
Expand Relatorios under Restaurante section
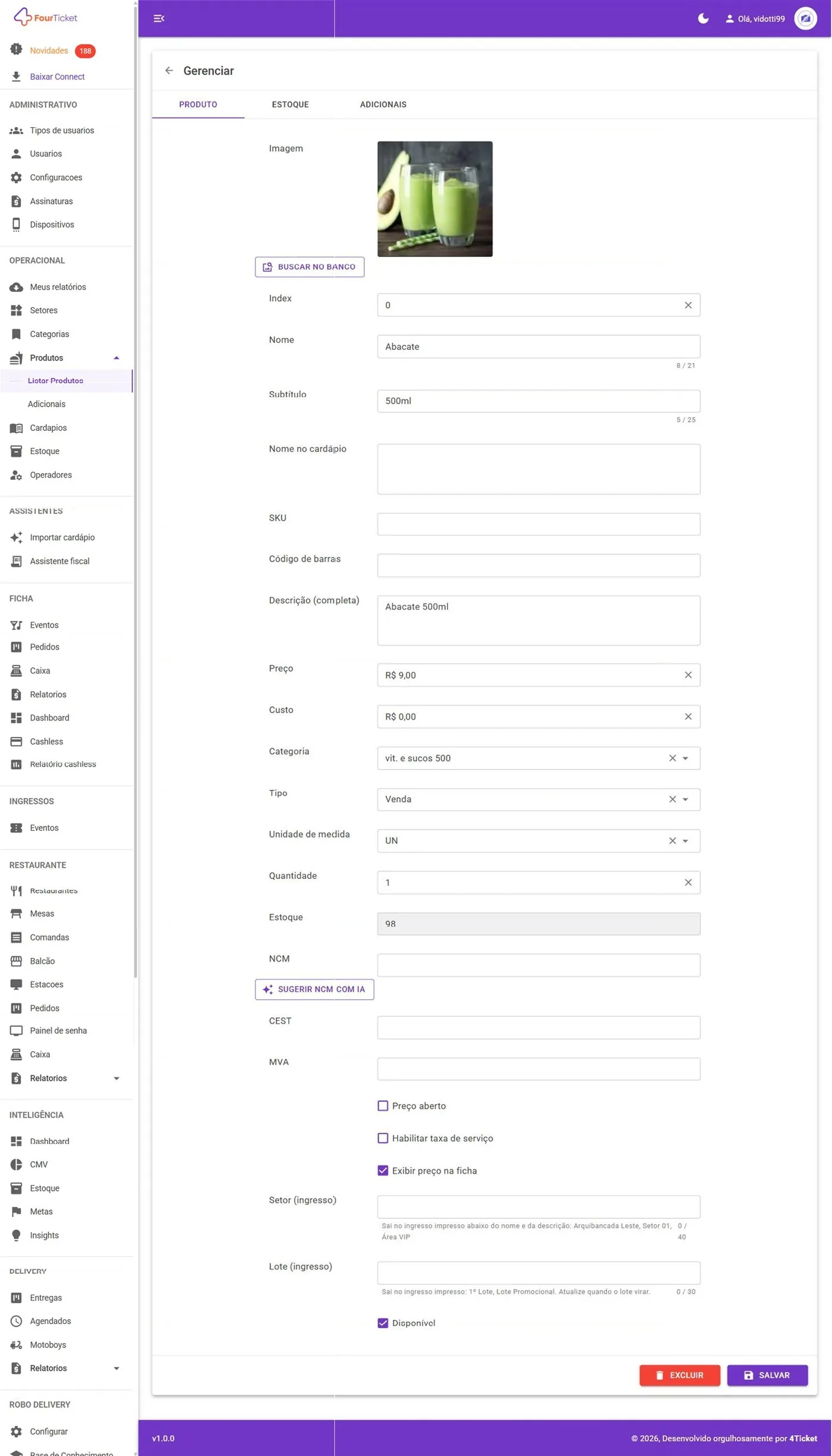click(116, 1078)
